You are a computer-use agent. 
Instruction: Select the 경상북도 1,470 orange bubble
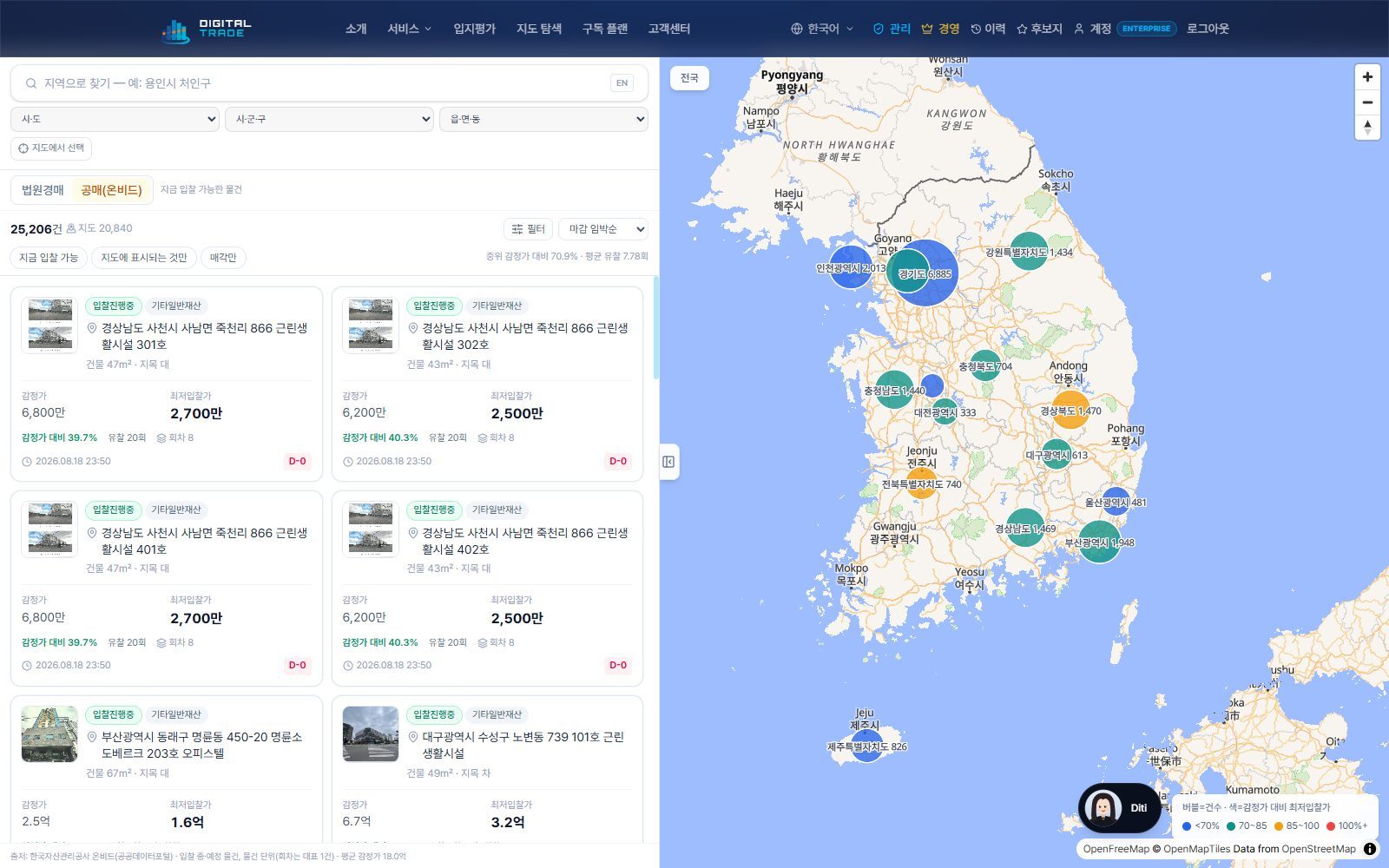[x=1070, y=411]
